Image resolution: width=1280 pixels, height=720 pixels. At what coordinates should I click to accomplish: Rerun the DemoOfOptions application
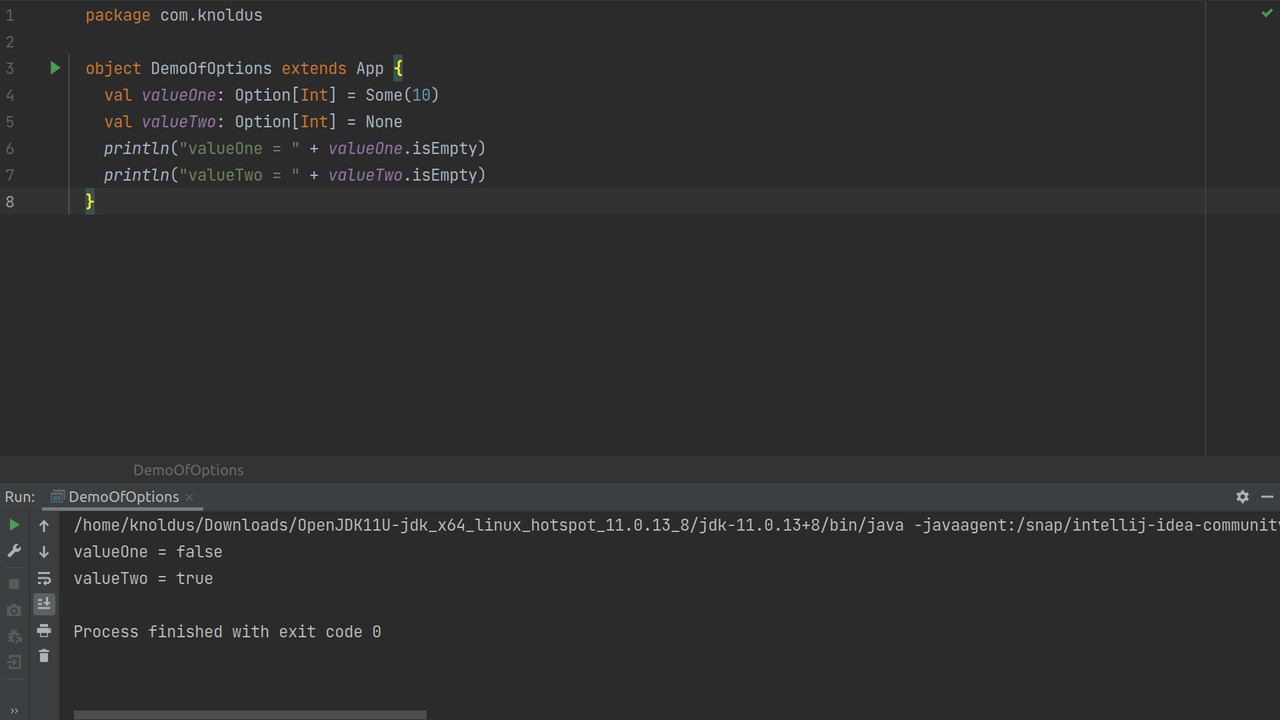coord(14,524)
